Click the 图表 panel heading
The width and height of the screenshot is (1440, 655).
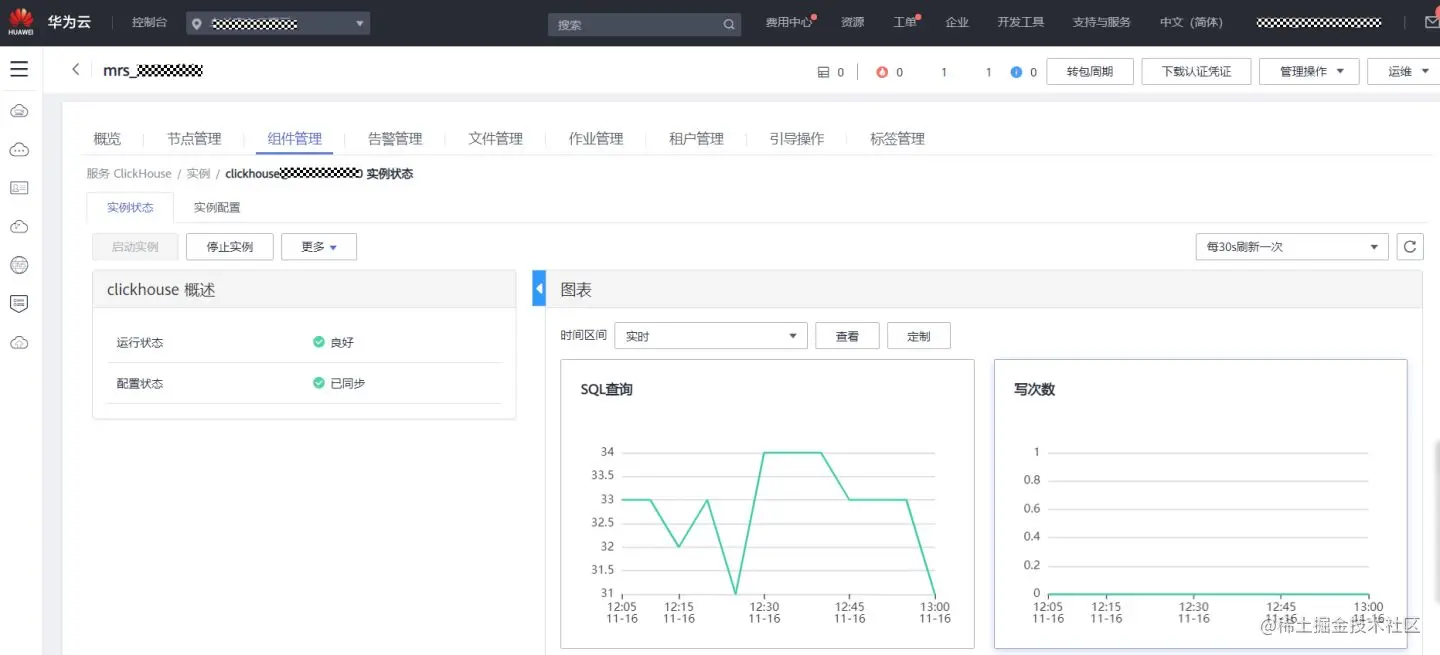coord(576,290)
